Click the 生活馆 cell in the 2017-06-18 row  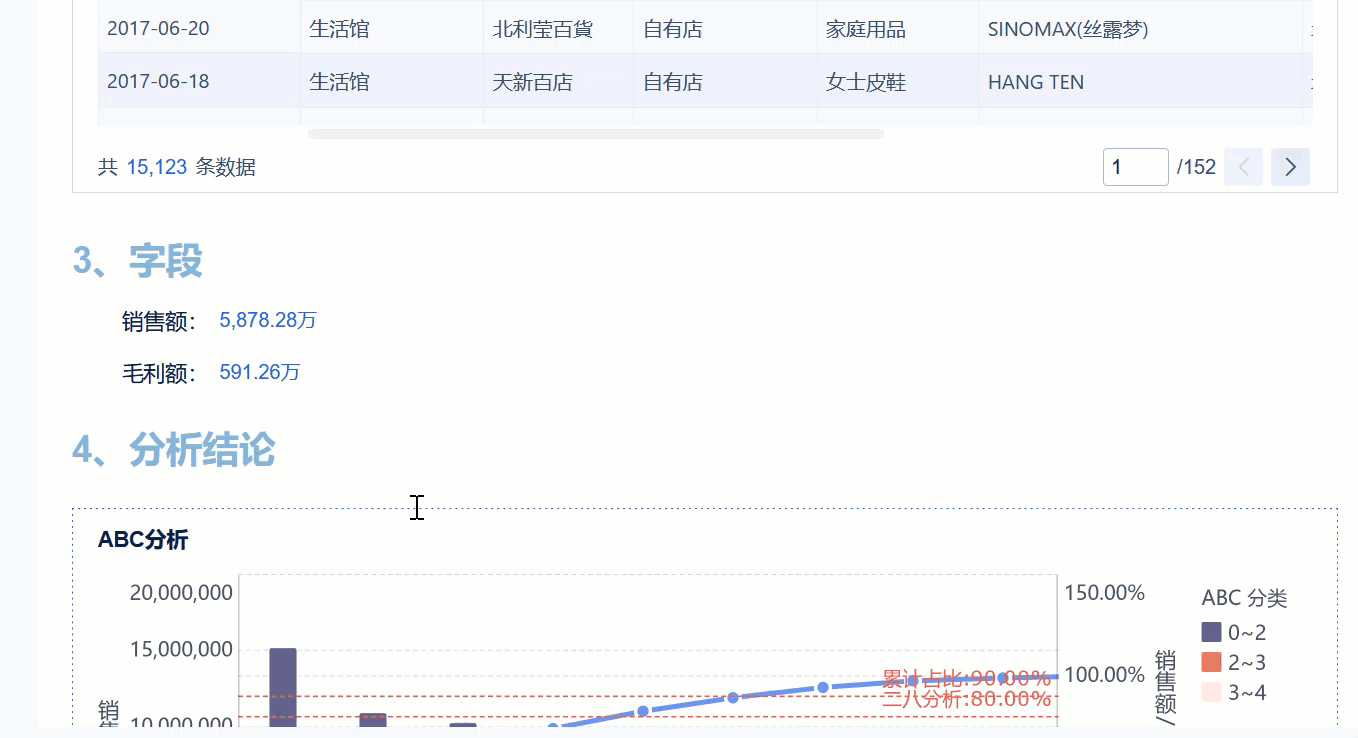pyautogui.click(x=392, y=81)
